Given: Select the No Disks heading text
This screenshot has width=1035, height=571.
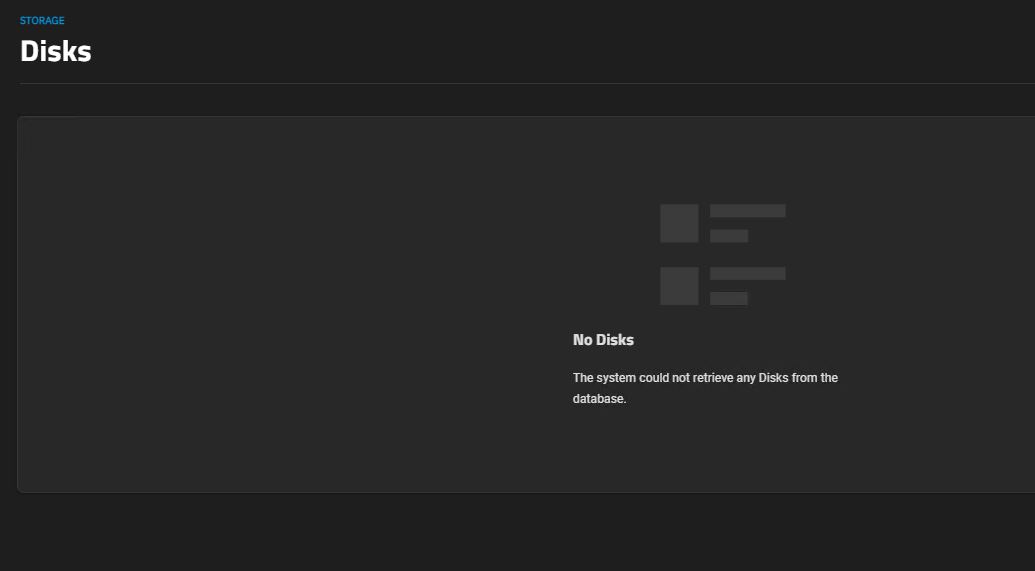Looking at the screenshot, I should (603, 340).
